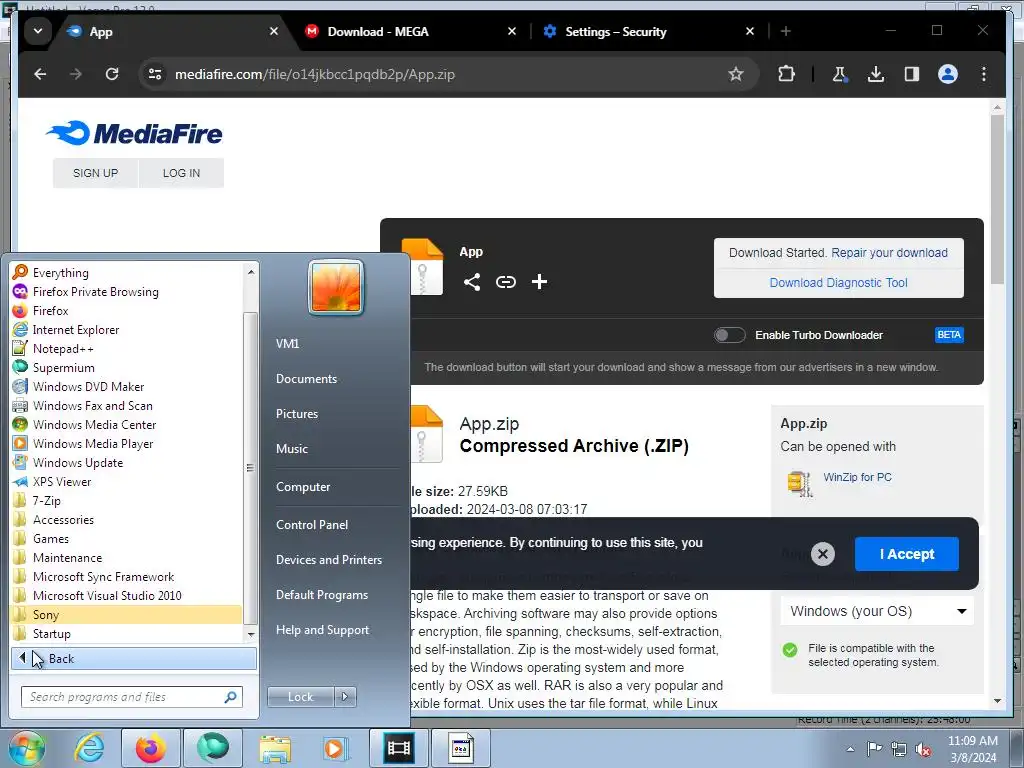Image resolution: width=1024 pixels, height=768 pixels.
Task: Click the WinZip for PC link
Action: click(857, 477)
